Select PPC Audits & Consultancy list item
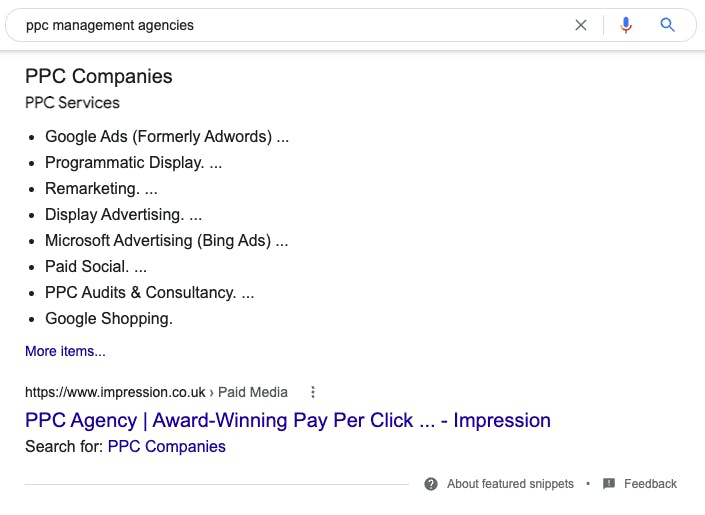This screenshot has height=515, width=705. (149, 293)
